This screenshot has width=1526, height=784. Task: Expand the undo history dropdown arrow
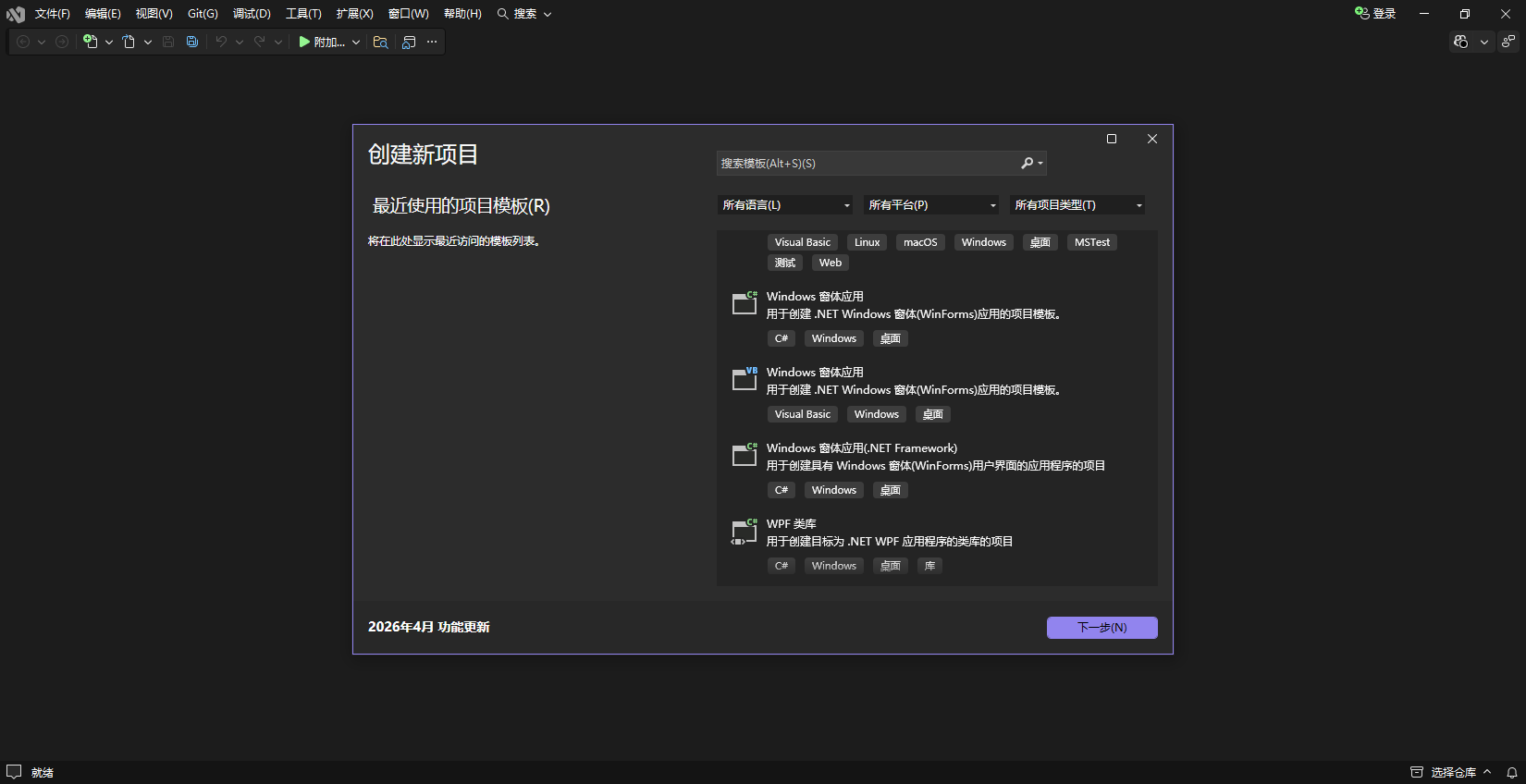tap(240, 42)
